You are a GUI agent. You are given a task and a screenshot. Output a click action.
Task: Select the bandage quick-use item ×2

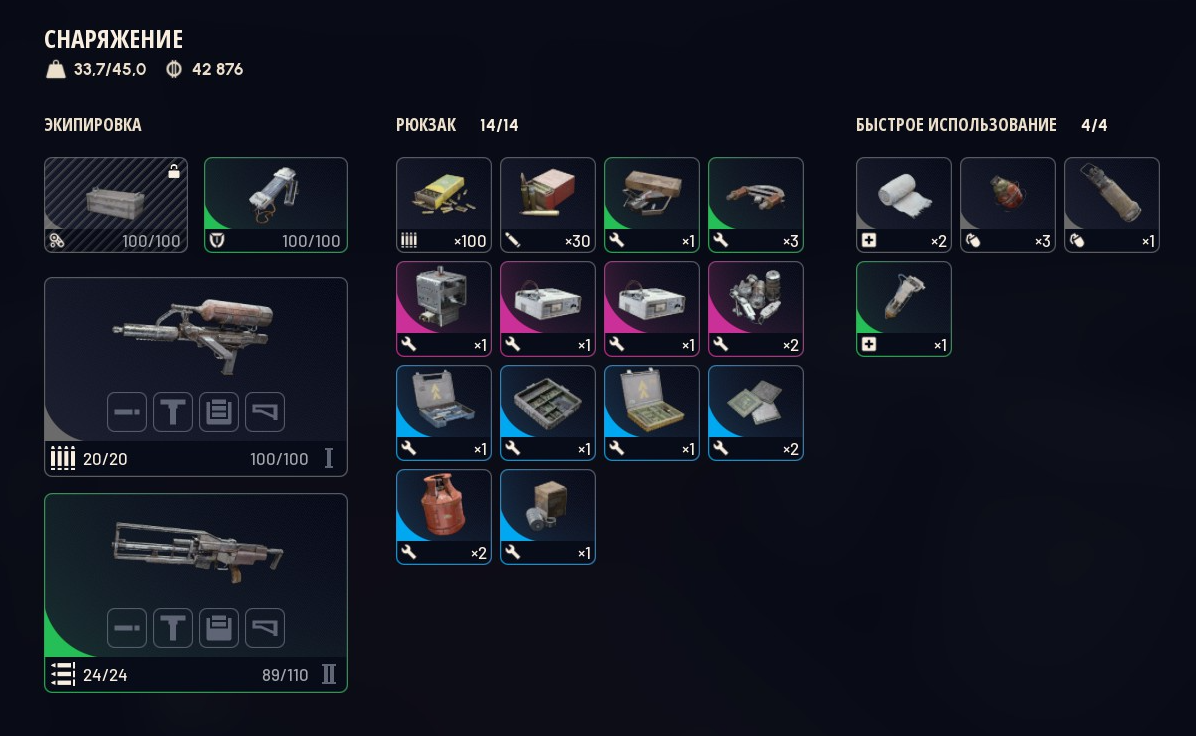(x=904, y=205)
